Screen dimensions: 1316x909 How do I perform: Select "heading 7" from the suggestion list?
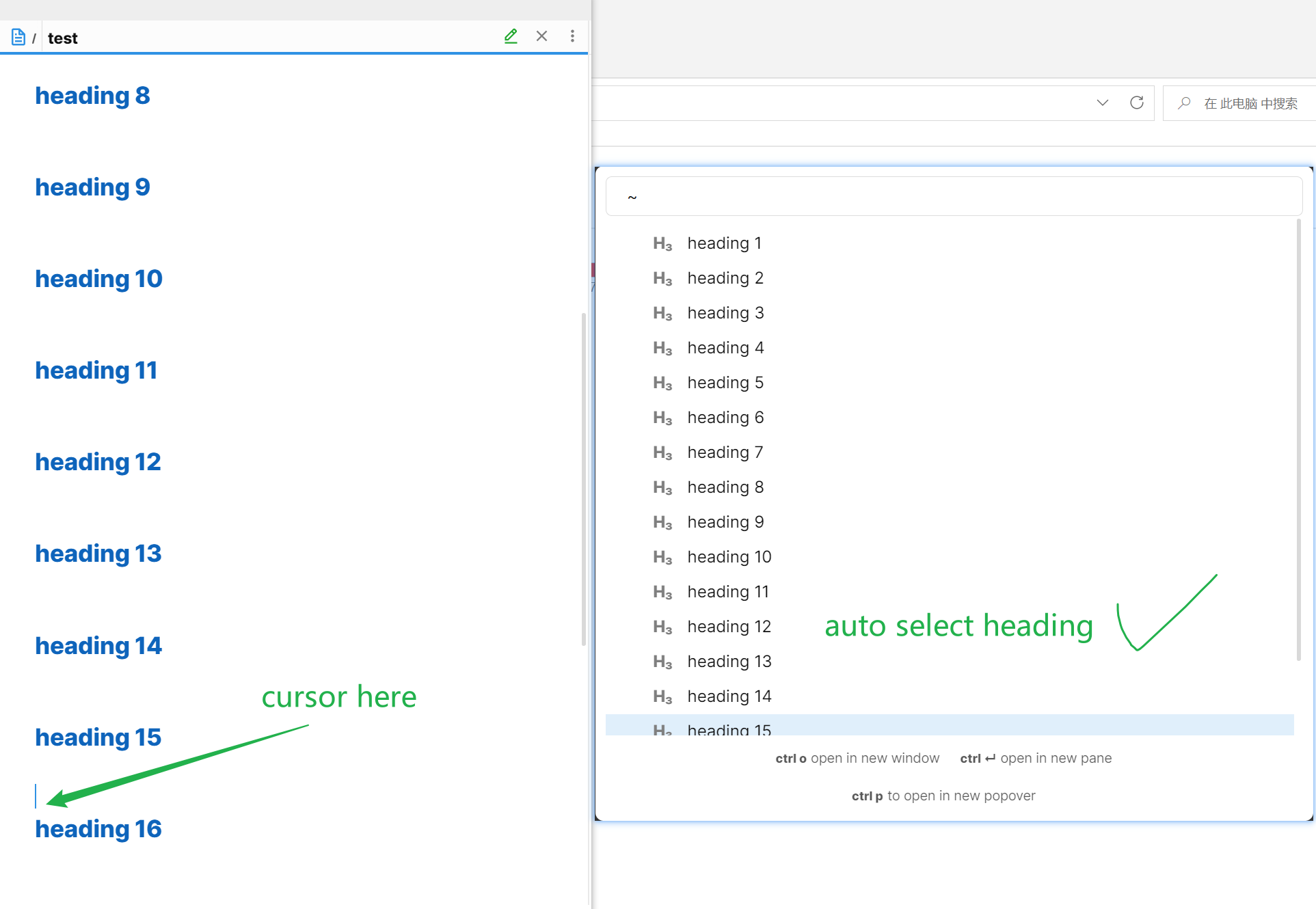click(725, 452)
